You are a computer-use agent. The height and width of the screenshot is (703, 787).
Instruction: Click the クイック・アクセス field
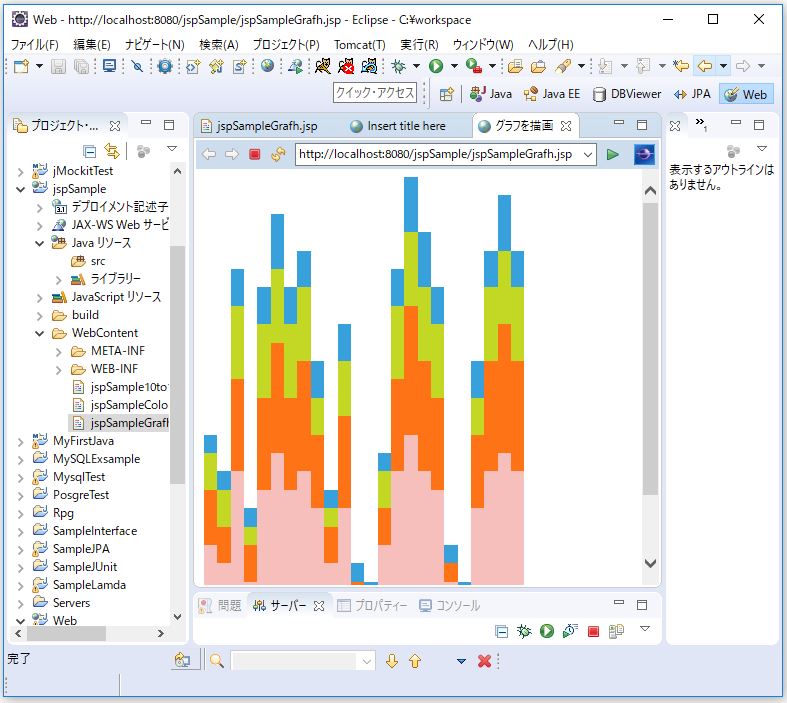[375, 93]
